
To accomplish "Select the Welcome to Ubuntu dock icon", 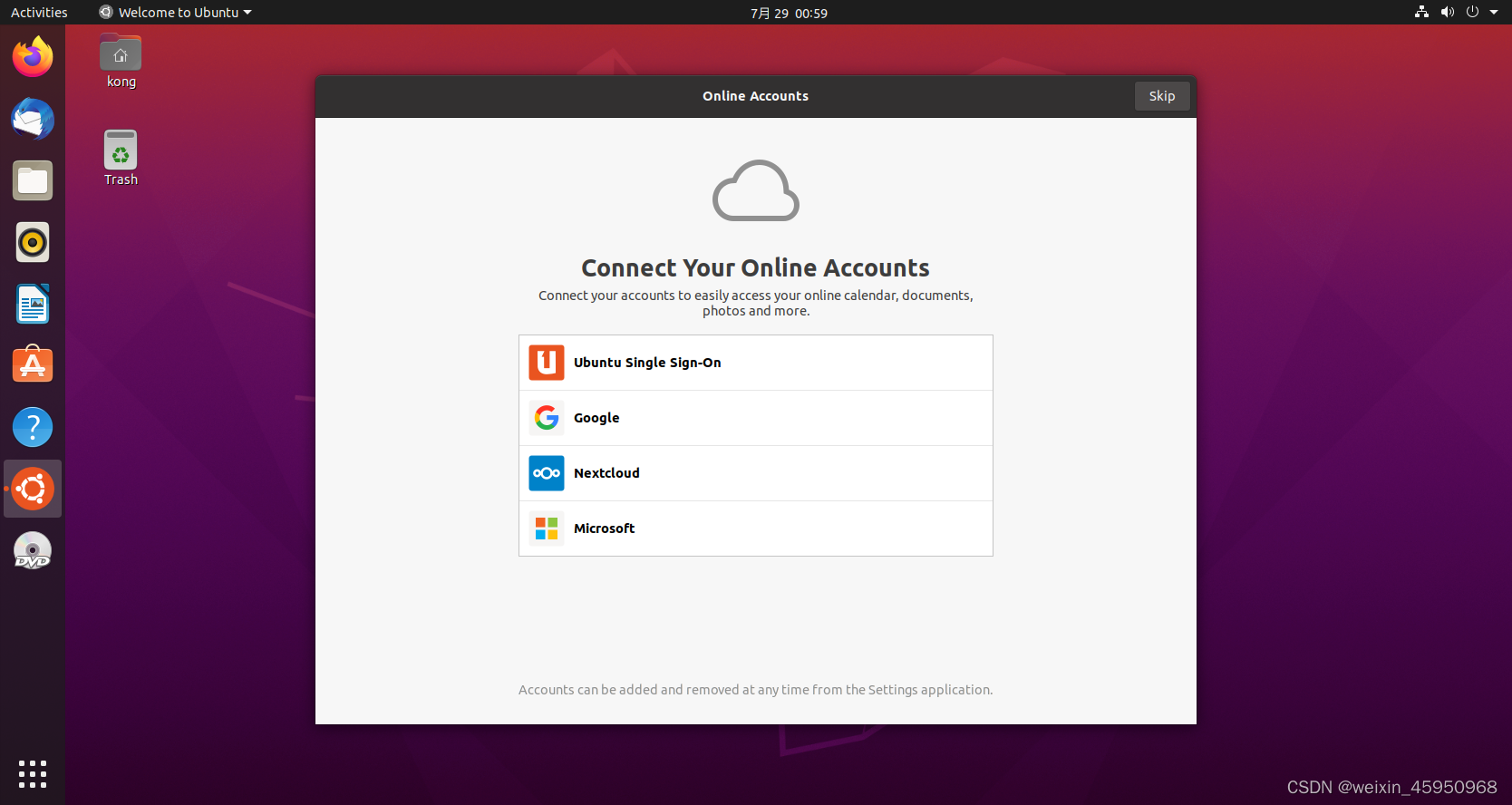I will coord(33,489).
